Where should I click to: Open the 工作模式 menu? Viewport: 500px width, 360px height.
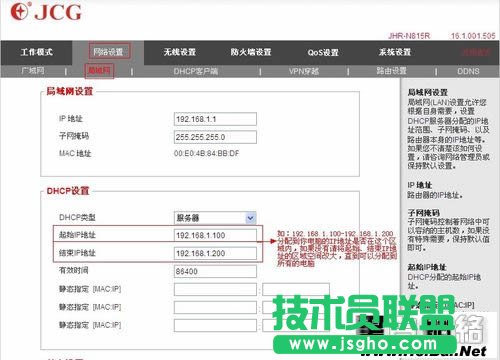(37, 52)
